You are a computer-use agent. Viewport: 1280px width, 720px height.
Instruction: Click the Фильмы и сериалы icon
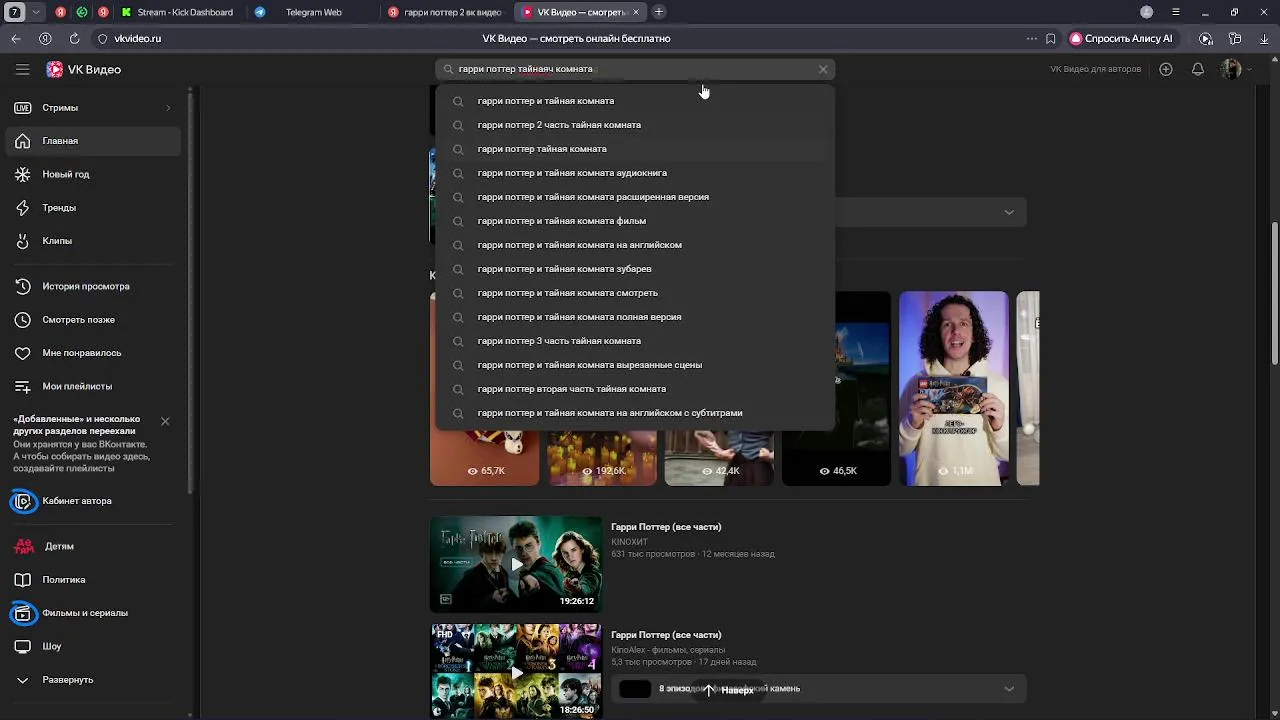click(22, 613)
